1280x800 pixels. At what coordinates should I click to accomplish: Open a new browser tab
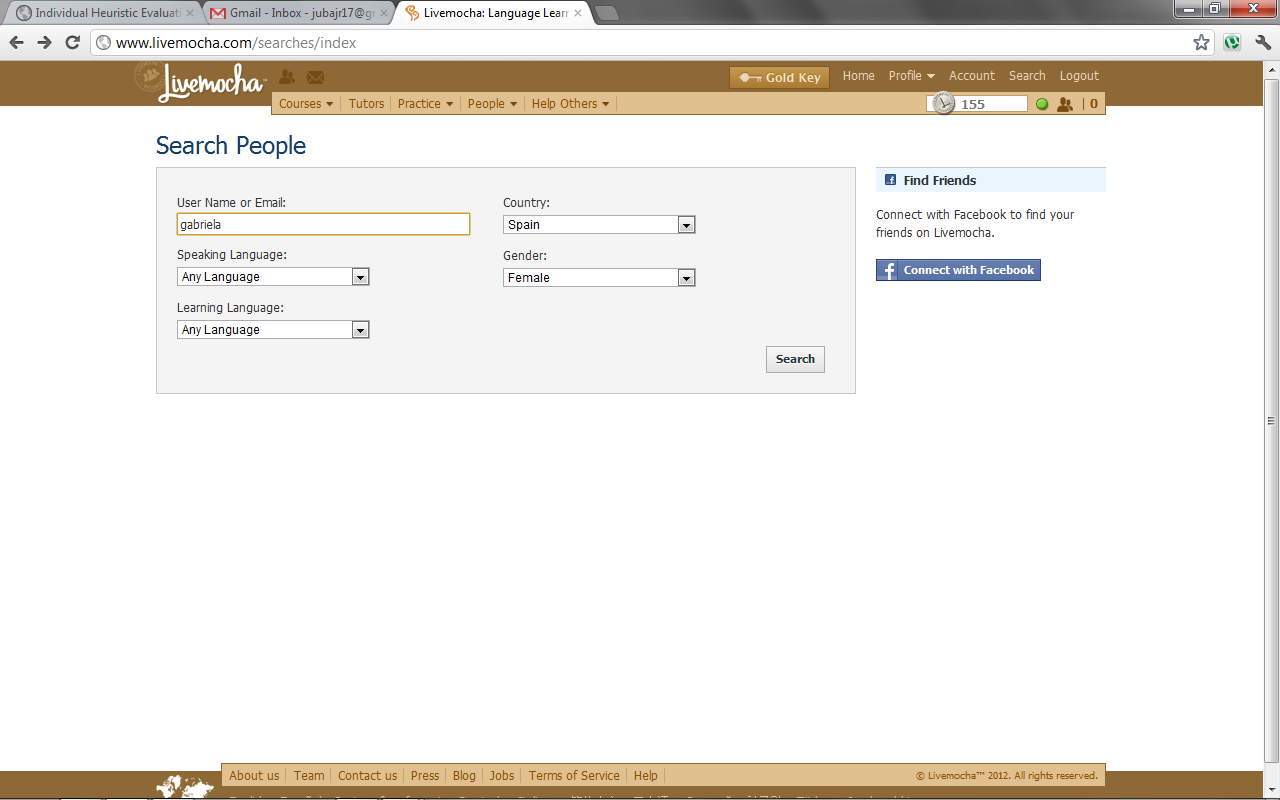(x=606, y=13)
